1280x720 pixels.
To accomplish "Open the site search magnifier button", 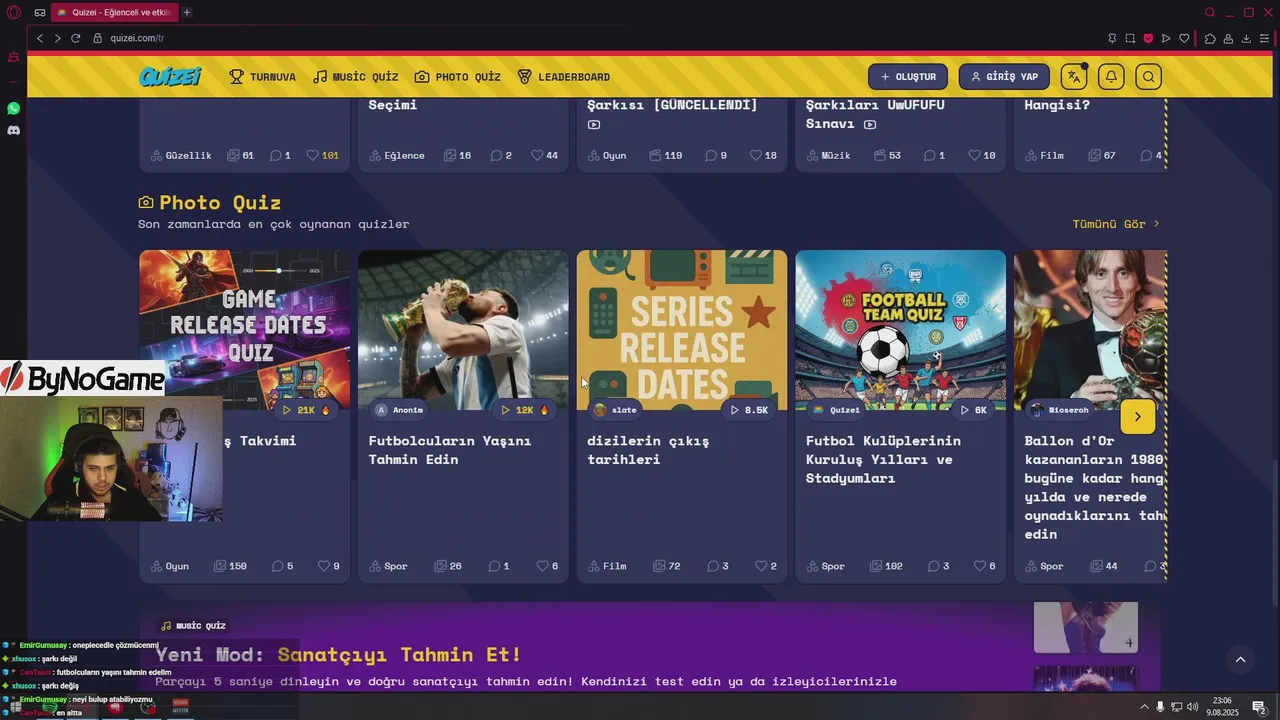I will point(1148,77).
